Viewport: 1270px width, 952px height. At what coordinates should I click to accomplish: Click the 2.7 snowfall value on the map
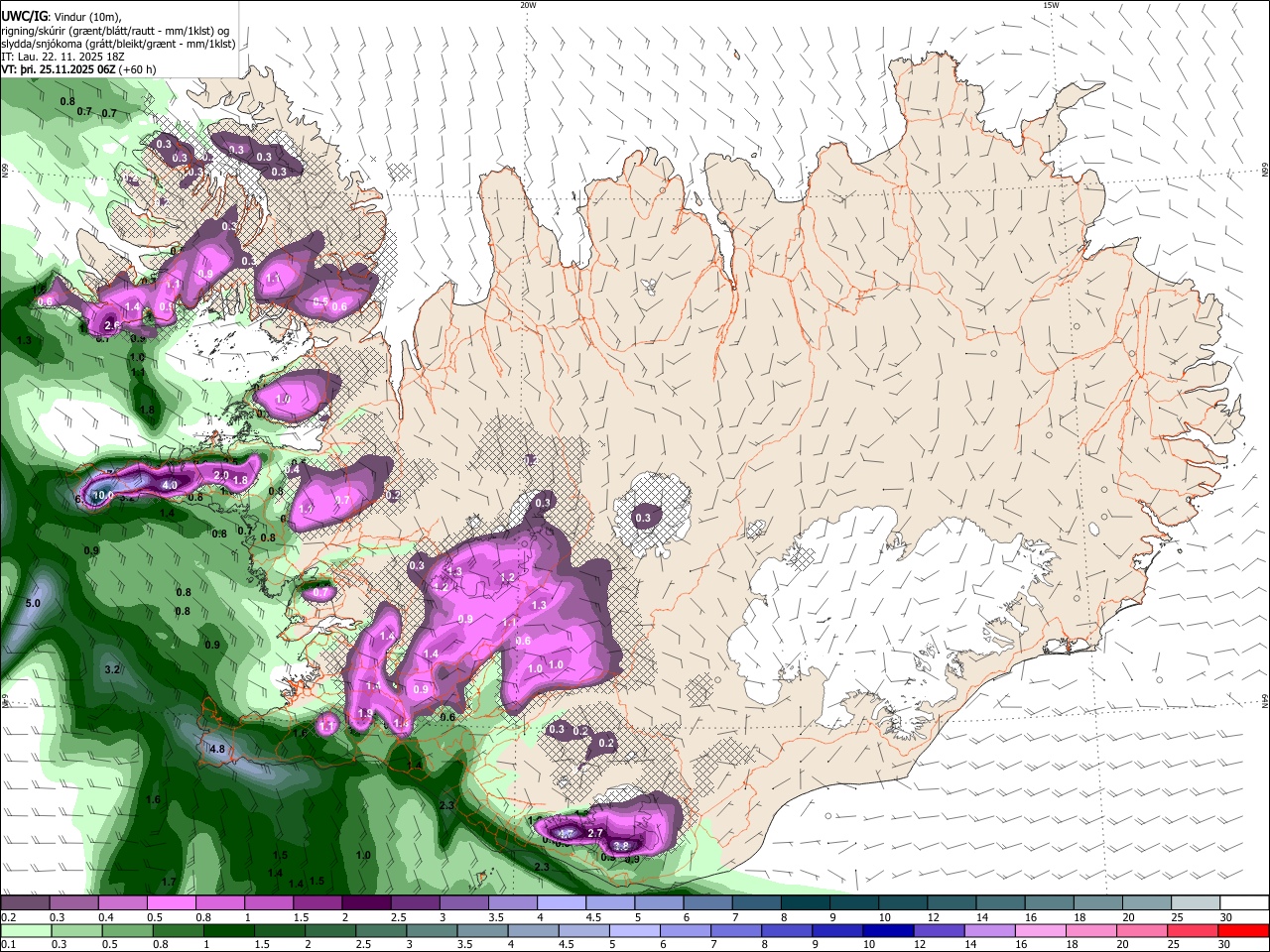pyautogui.click(x=596, y=833)
